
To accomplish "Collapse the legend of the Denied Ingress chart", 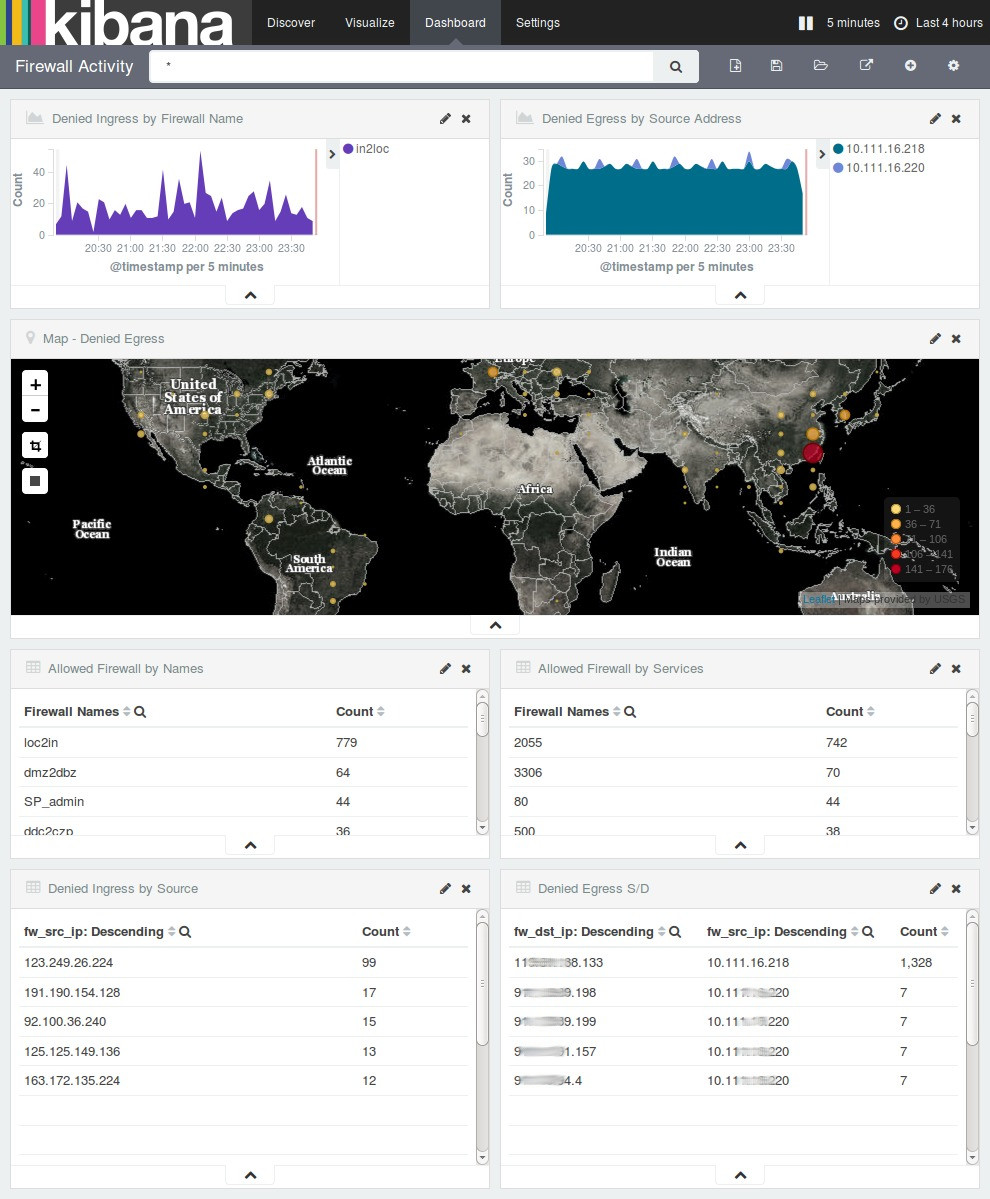I will [x=333, y=154].
